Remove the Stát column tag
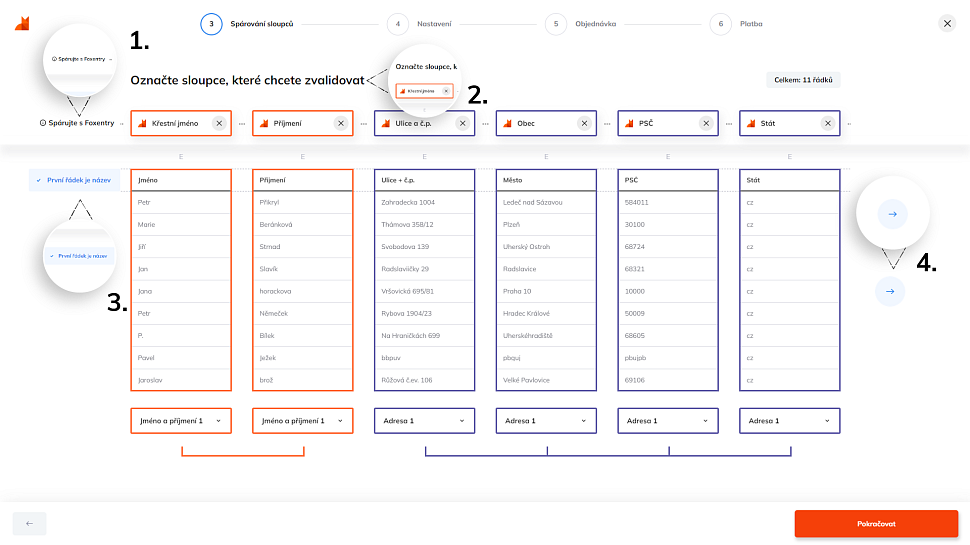Screen dimensions: 970x545 coord(827,123)
